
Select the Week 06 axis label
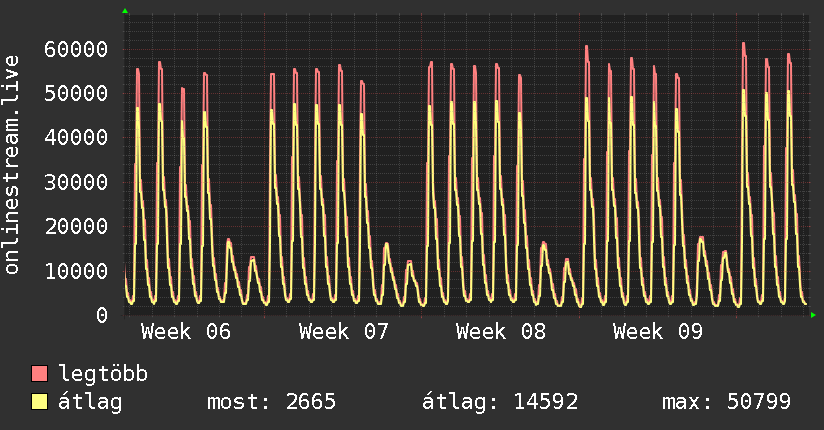click(186, 332)
